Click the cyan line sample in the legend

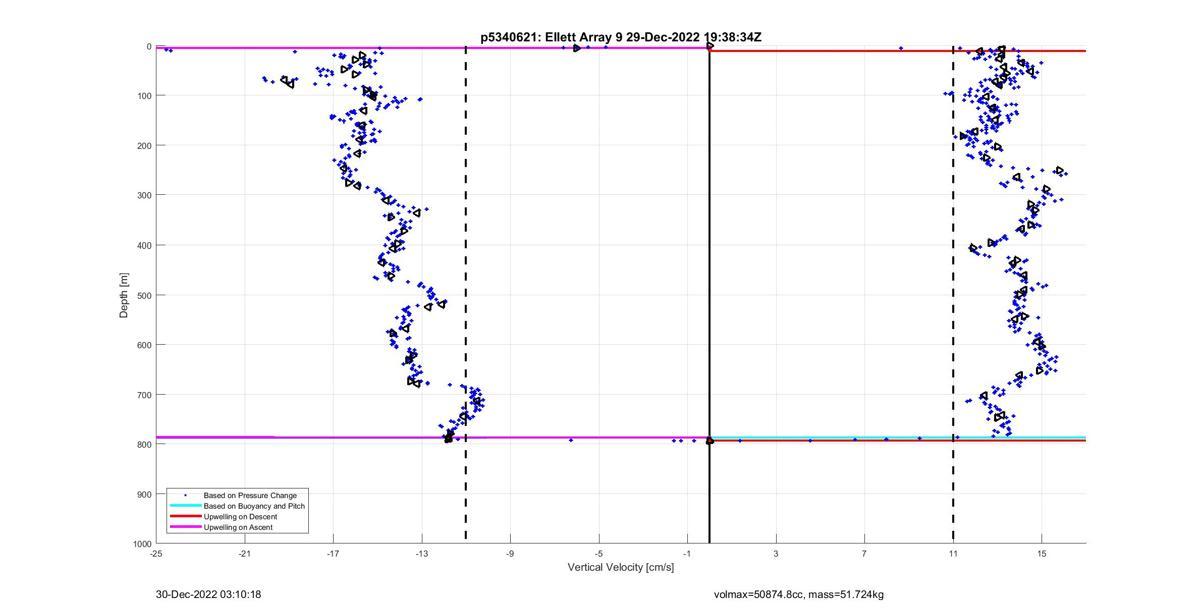pyautogui.click(x=184, y=506)
